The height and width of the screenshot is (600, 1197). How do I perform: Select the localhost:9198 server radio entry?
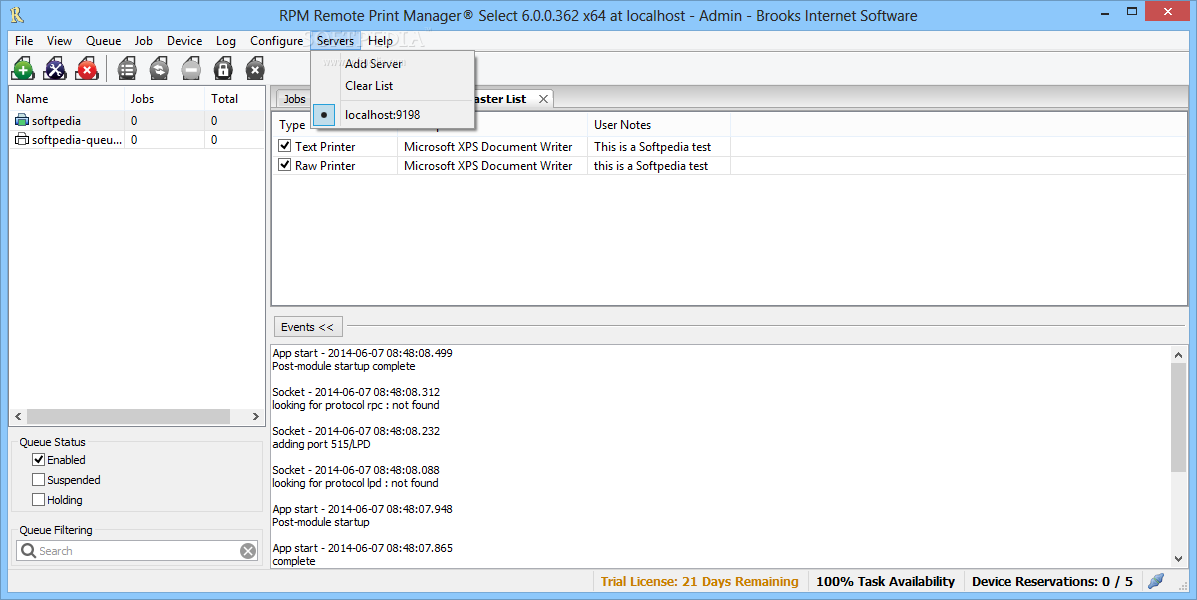(x=393, y=115)
